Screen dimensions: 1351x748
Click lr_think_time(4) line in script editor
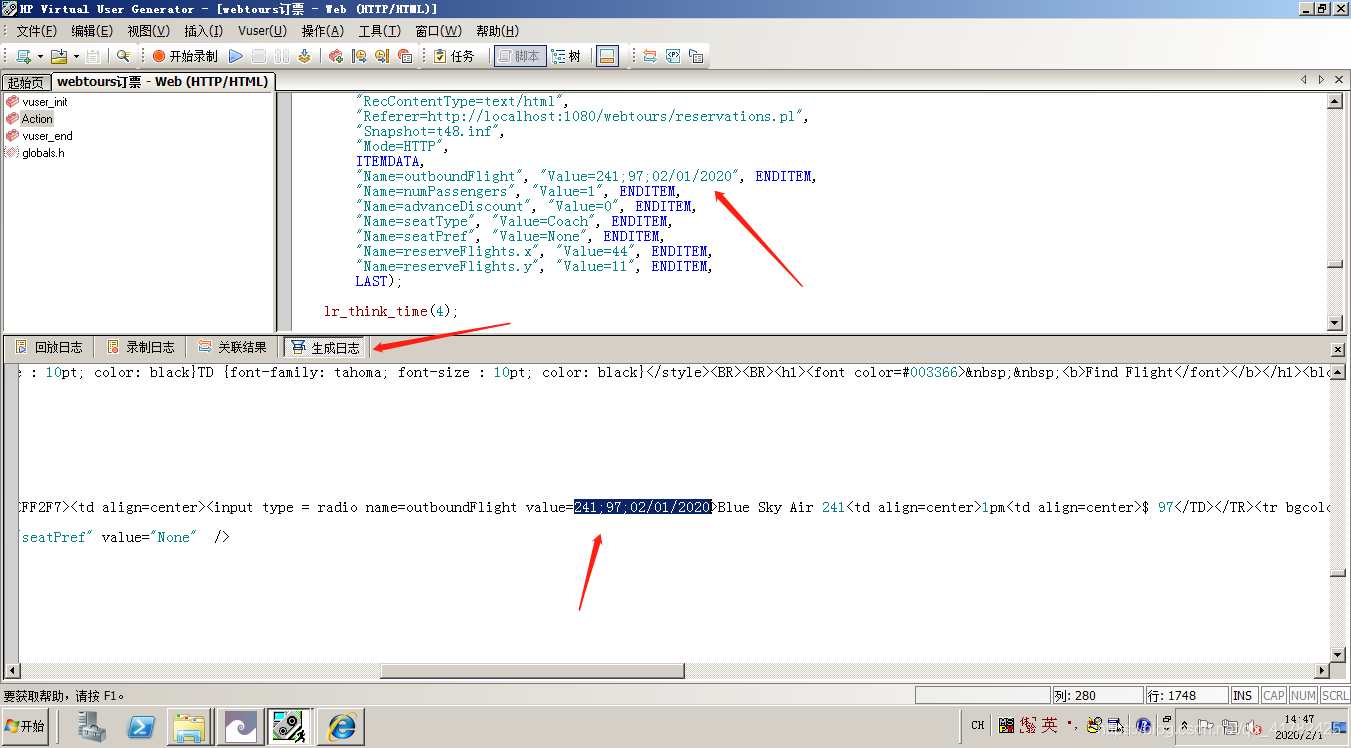[390, 311]
